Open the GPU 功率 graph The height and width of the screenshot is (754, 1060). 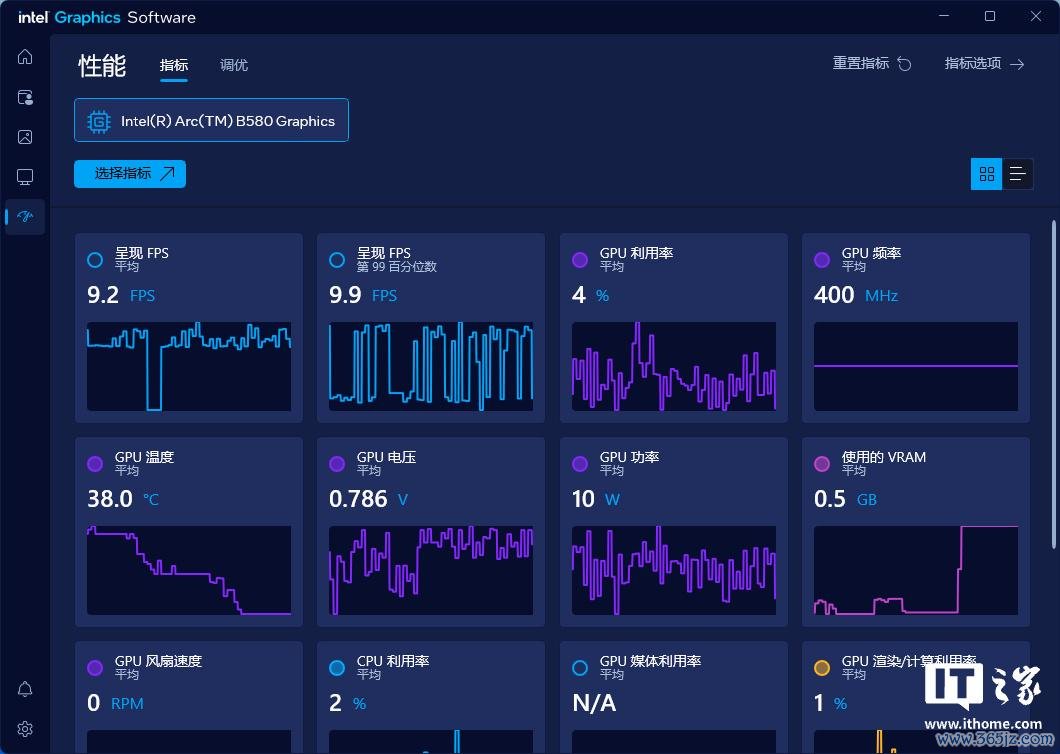pyautogui.click(x=674, y=571)
